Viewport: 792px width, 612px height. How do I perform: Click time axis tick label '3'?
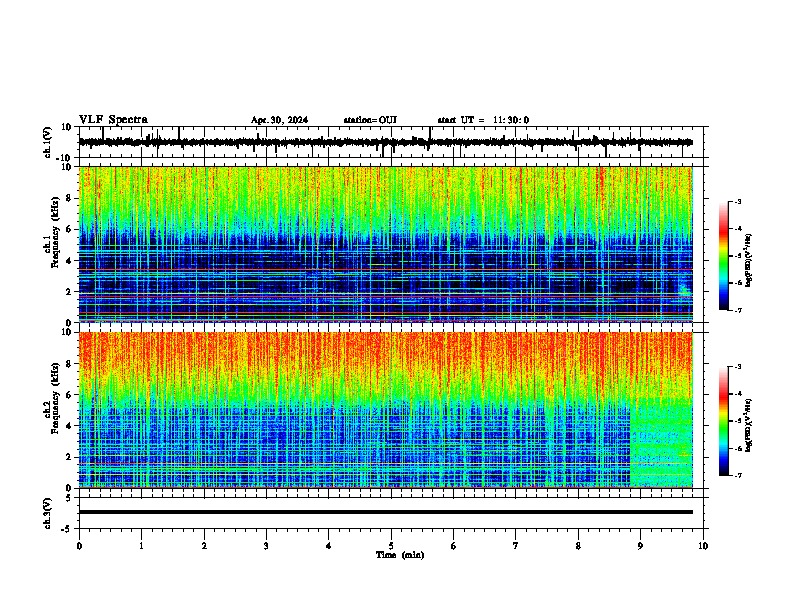click(x=266, y=546)
